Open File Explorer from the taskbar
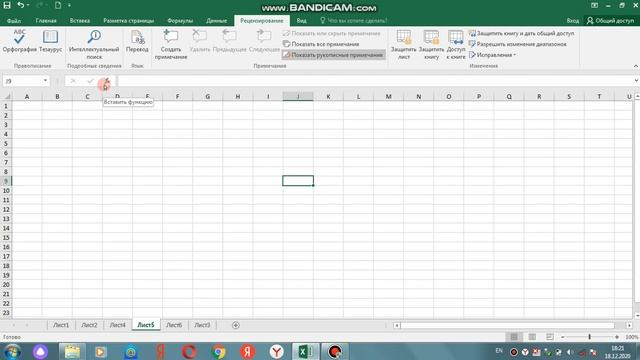 pyautogui.click(x=72, y=351)
